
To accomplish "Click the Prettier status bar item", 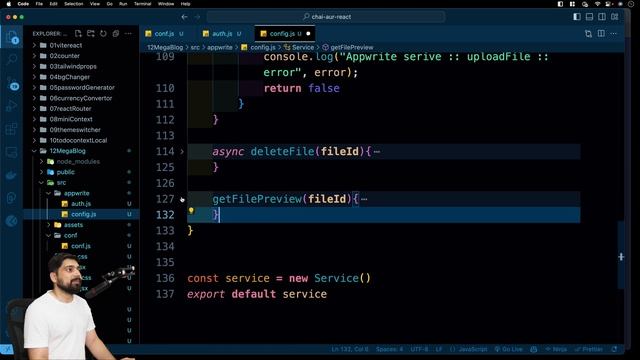I will [589, 349].
